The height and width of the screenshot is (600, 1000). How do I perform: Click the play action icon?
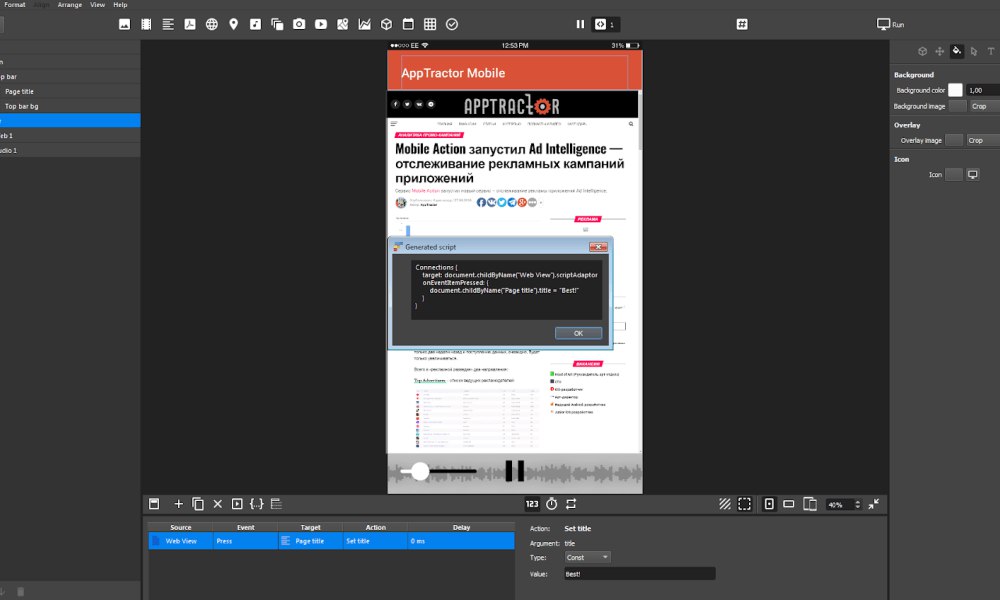pos(237,504)
